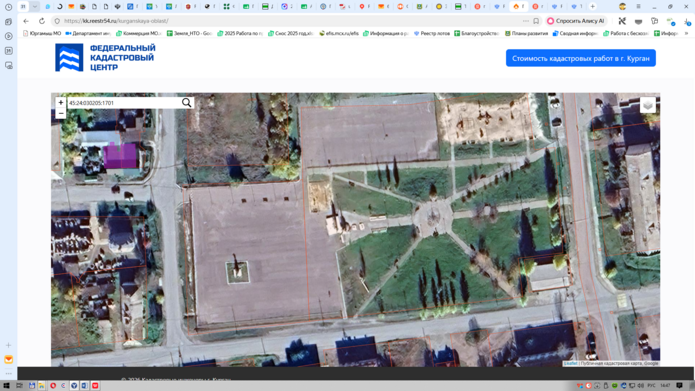Focus the cadastral number search field
This screenshot has height=391, width=695.
pos(124,103)
